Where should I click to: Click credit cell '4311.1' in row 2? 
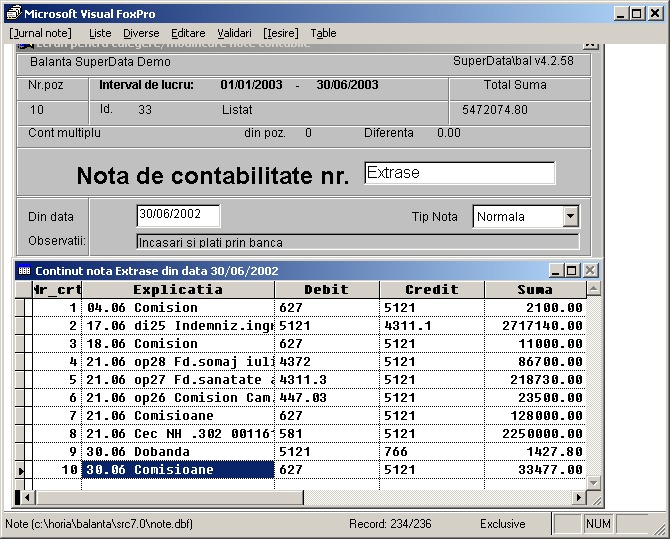(x=432, y=326)
